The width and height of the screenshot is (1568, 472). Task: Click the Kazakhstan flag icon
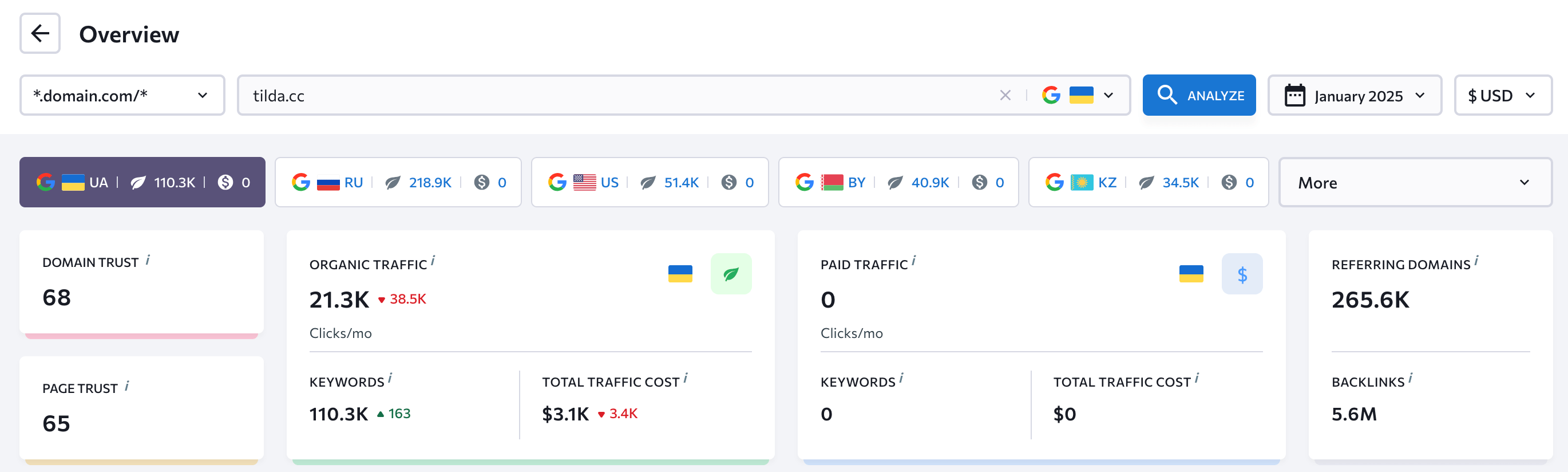[x=1082, y=182]
